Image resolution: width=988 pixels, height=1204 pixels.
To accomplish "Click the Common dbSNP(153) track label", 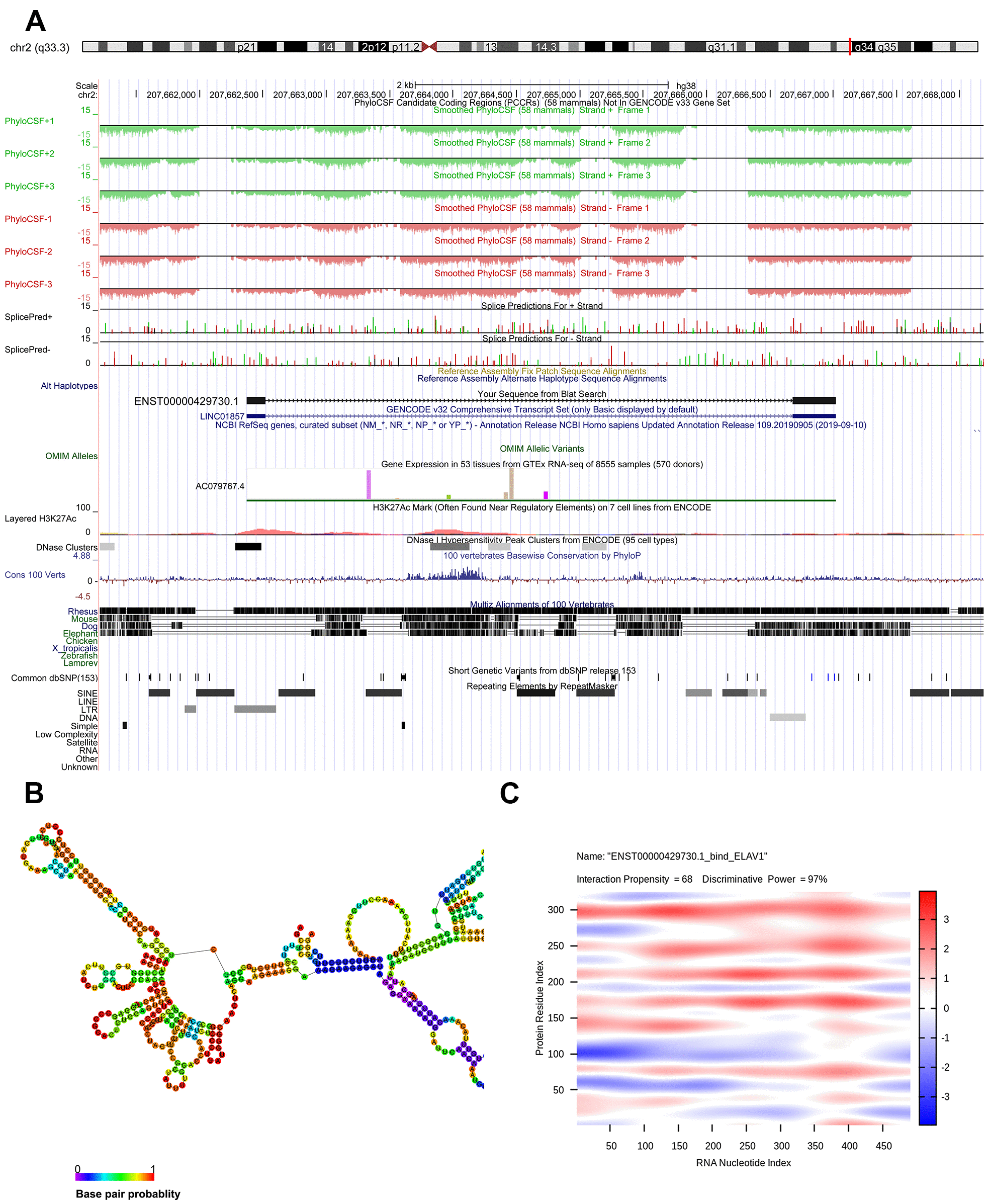I will [54, 678].
